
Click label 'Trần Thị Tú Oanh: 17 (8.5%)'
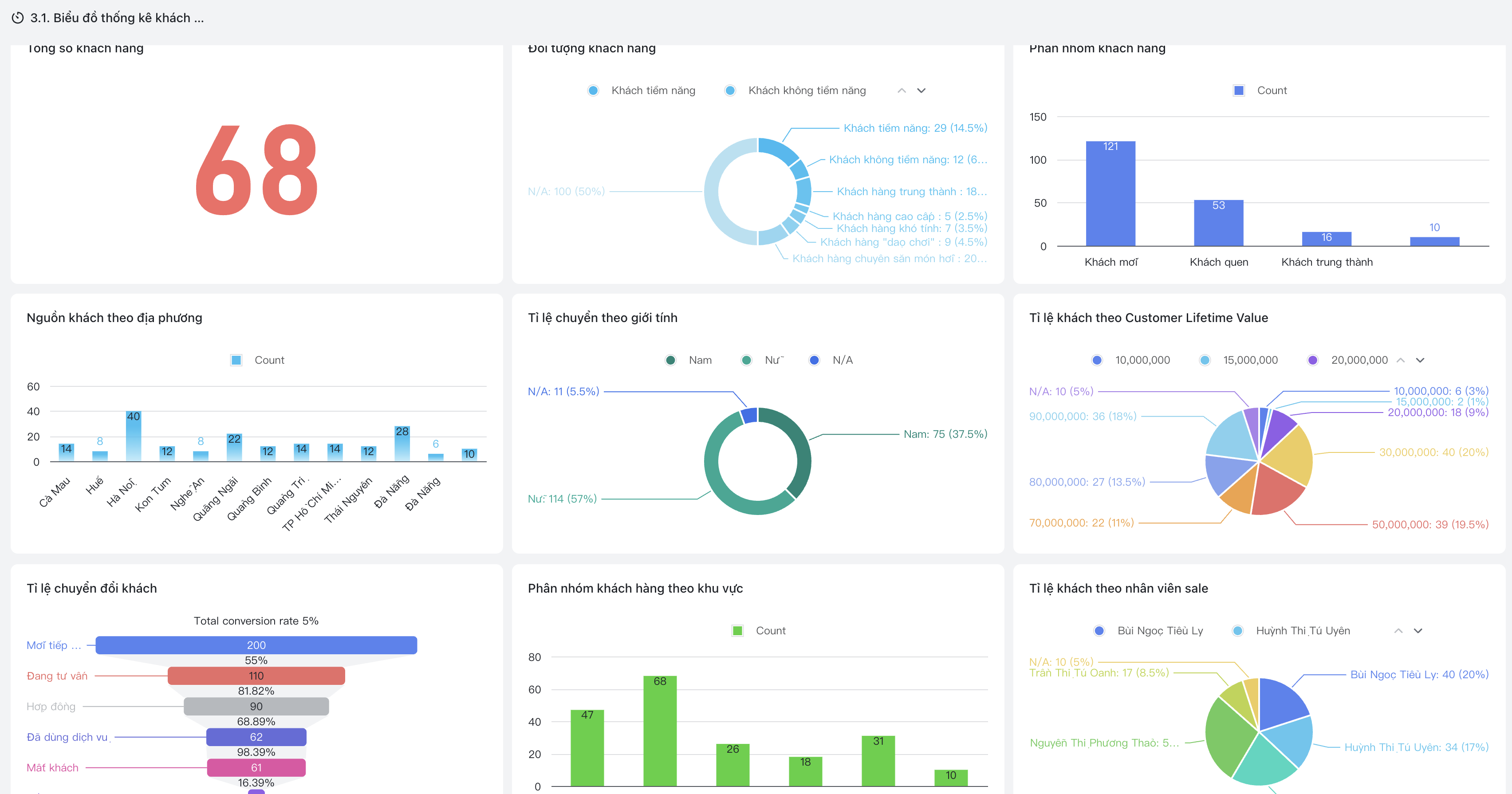click(1099, 673)
